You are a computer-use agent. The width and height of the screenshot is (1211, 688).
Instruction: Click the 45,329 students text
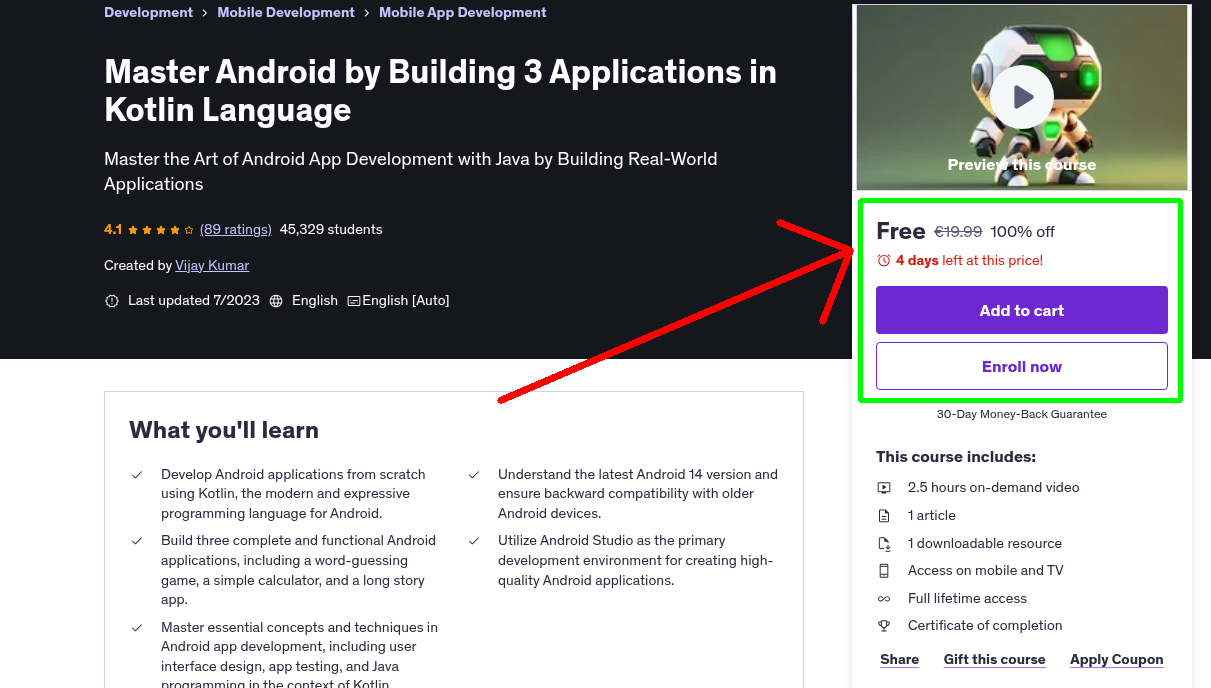pyautogui.click(x=331, y=229)
